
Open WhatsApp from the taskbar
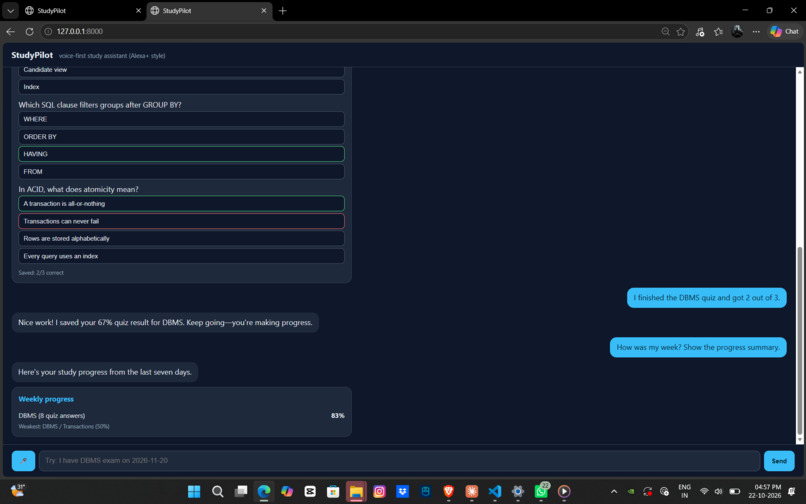pyautogui.click(x=541, y=492)
